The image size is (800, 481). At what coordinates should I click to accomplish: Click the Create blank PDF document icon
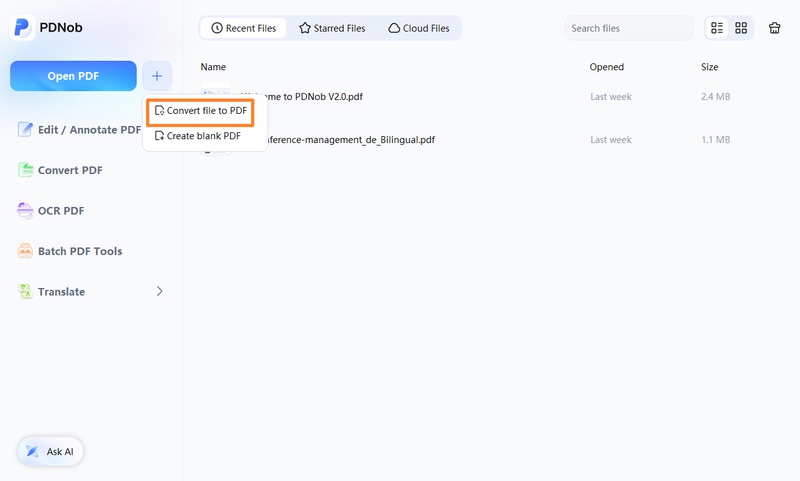[x=159, y=136]
